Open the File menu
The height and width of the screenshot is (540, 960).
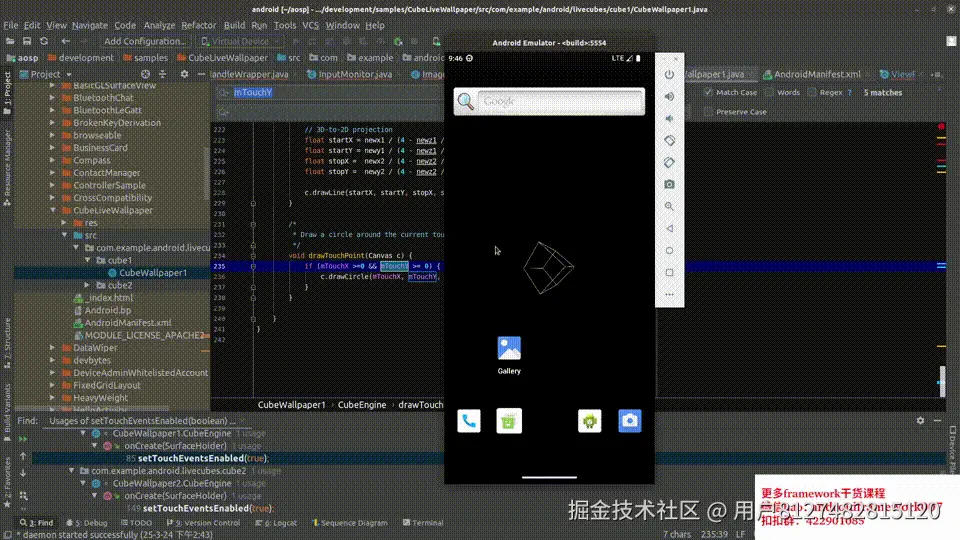tap(10, 25)
